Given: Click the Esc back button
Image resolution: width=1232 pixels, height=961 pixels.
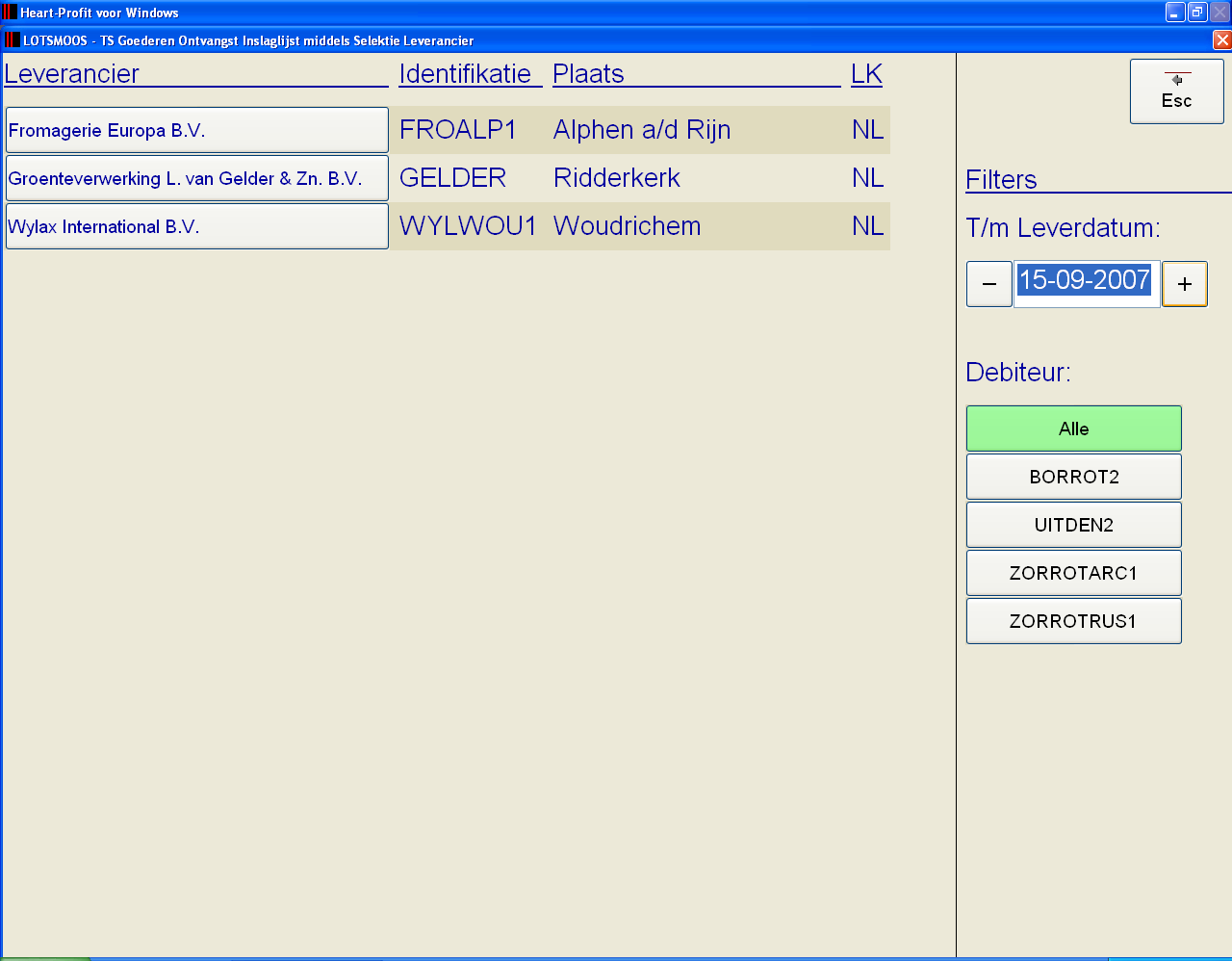Looking at the screenshot, I should [x=1176, y=91].
